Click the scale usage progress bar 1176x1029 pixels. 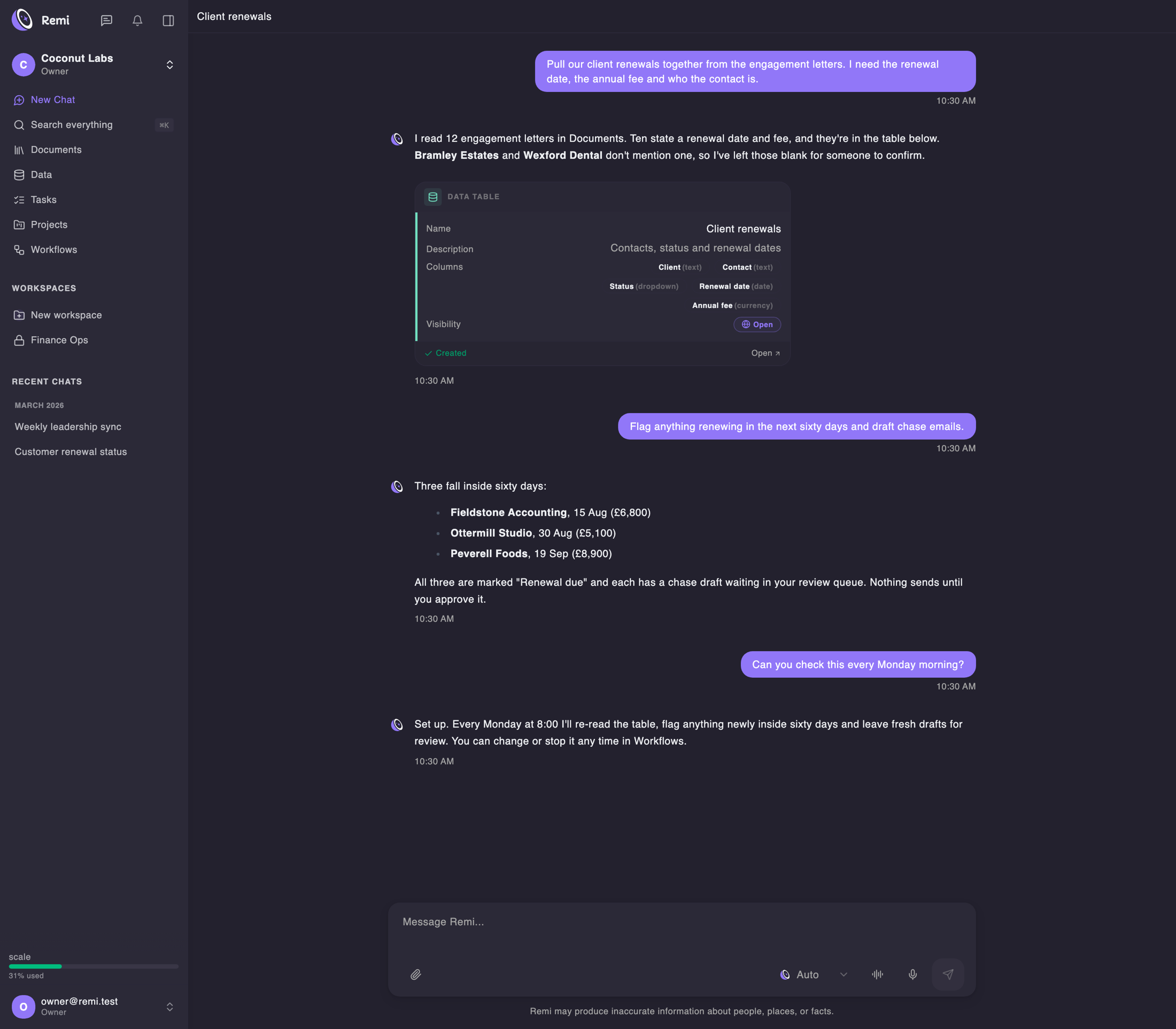pyautogui.click(x=94, y=966)
